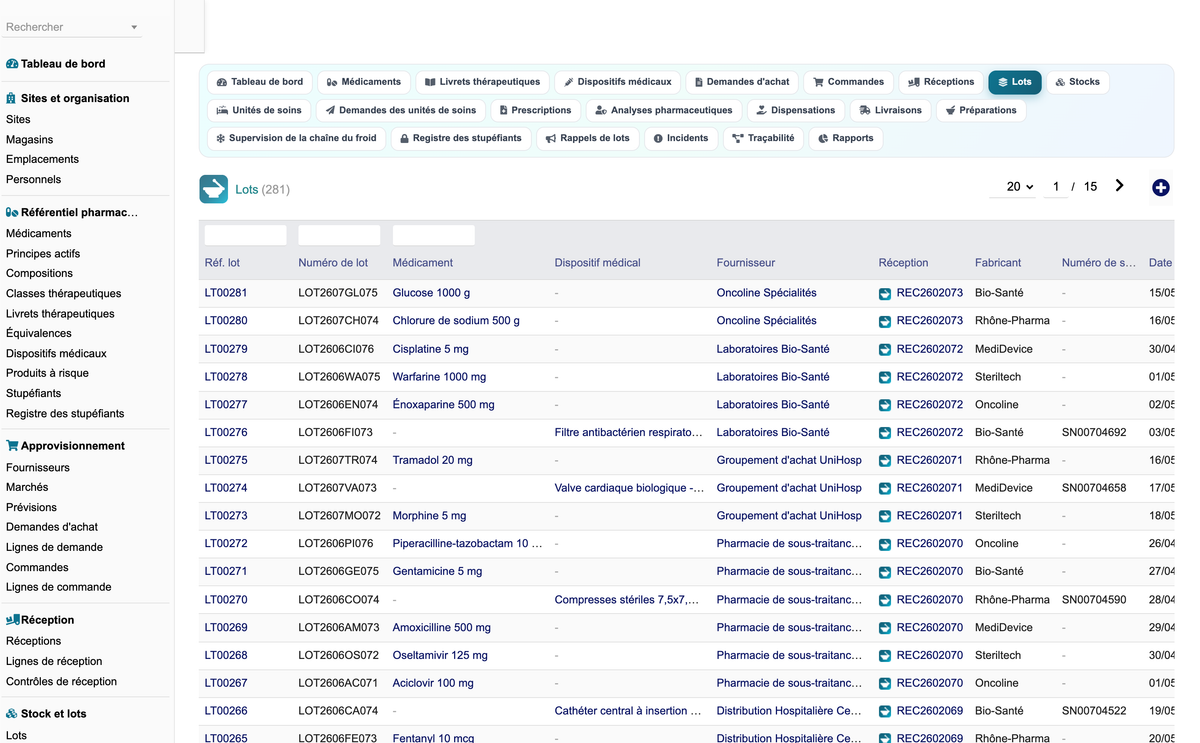The image size is (1200, 743).
Task: Switch to Livrets thérapeutiques tab
Action: tap(482, 82)
